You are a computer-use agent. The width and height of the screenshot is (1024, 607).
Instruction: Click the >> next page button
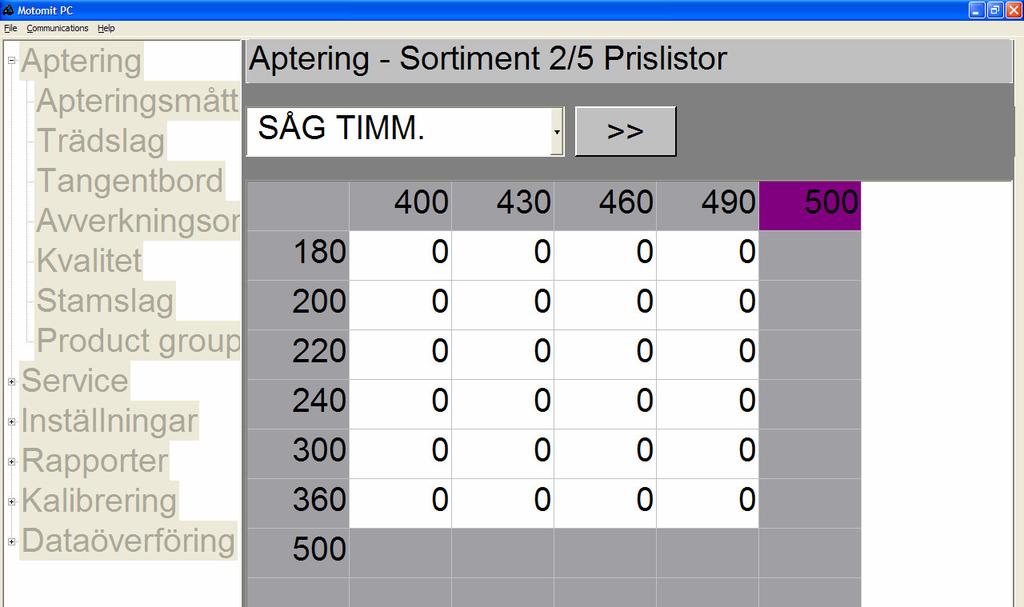(625, 131)
